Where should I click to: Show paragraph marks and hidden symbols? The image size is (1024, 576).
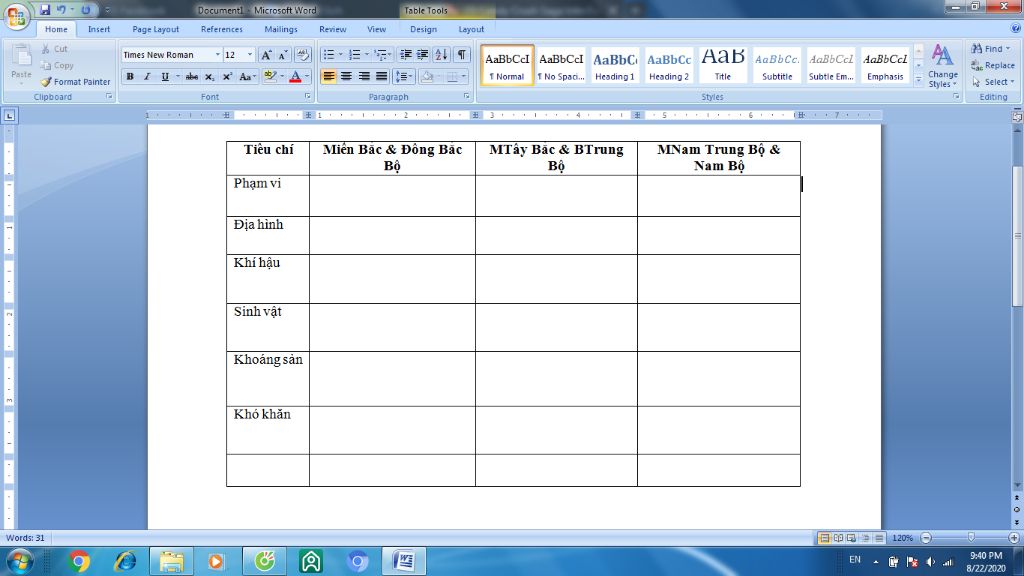point(462,55)
